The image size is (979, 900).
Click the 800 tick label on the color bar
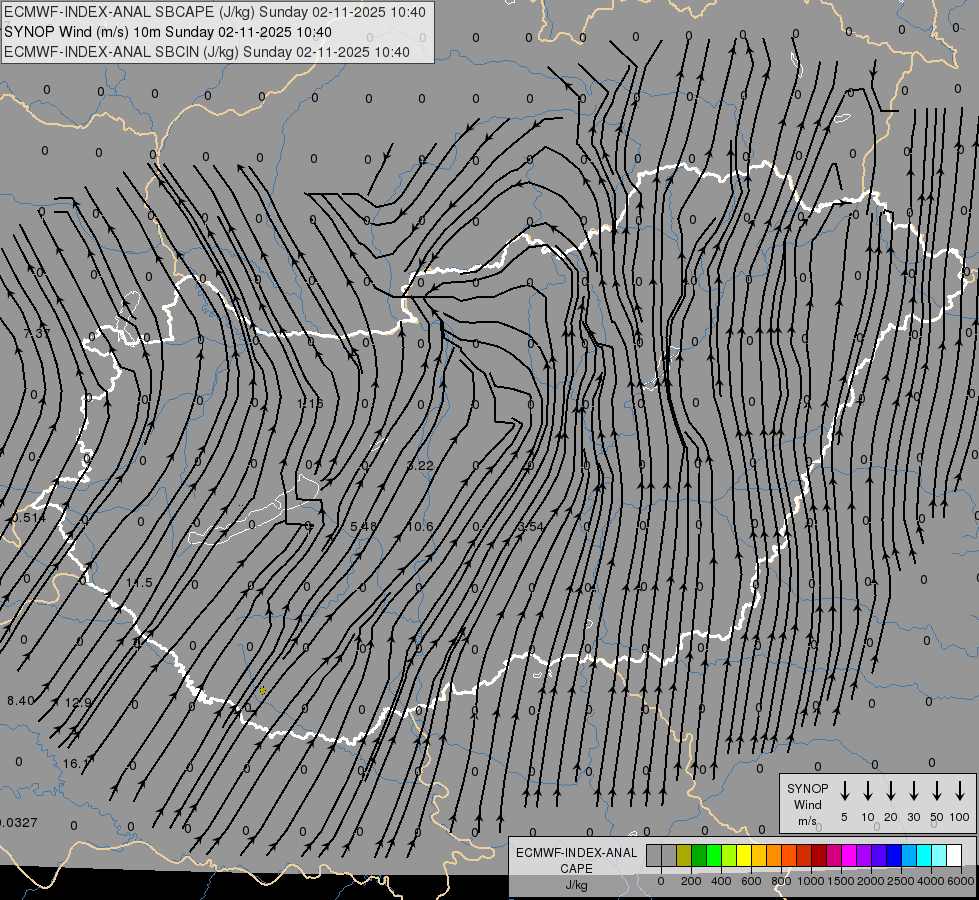(x=781, y=881)
